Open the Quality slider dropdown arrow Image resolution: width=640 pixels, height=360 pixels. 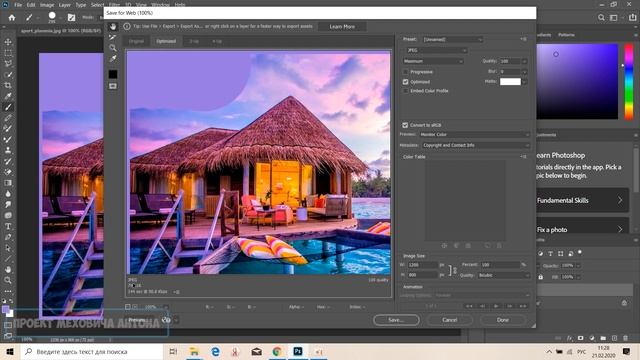tap(524, 61)
